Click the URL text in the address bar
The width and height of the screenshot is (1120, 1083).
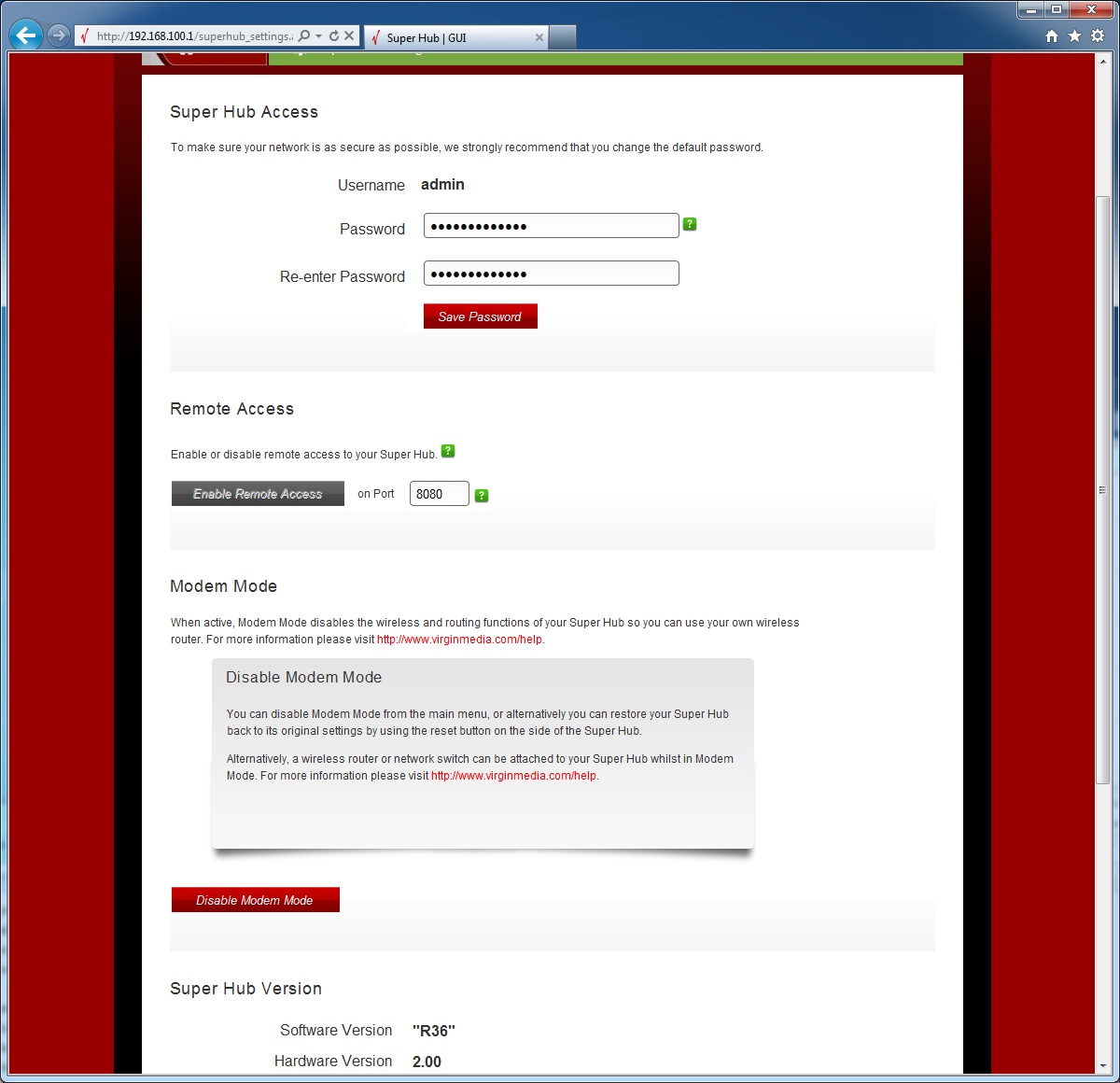[194, 36]
